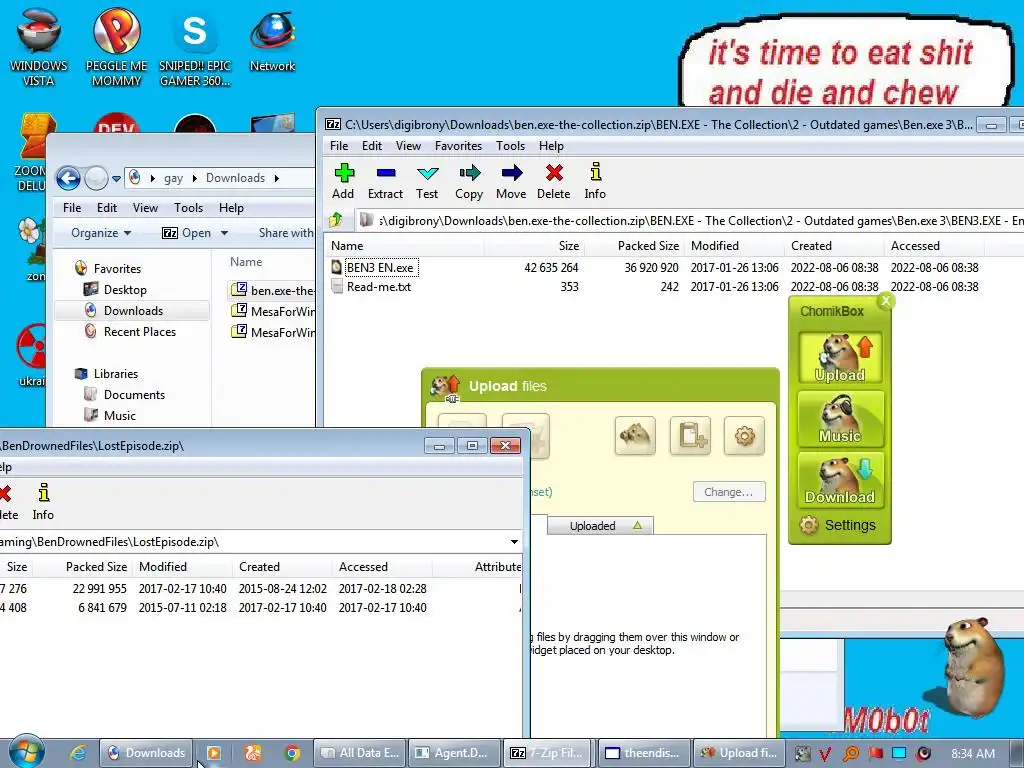Image resolution: width=1024 pixels, height=768 pixels.
Task: Open Internet Explorer from taskbar
Action: pos(78,753)
